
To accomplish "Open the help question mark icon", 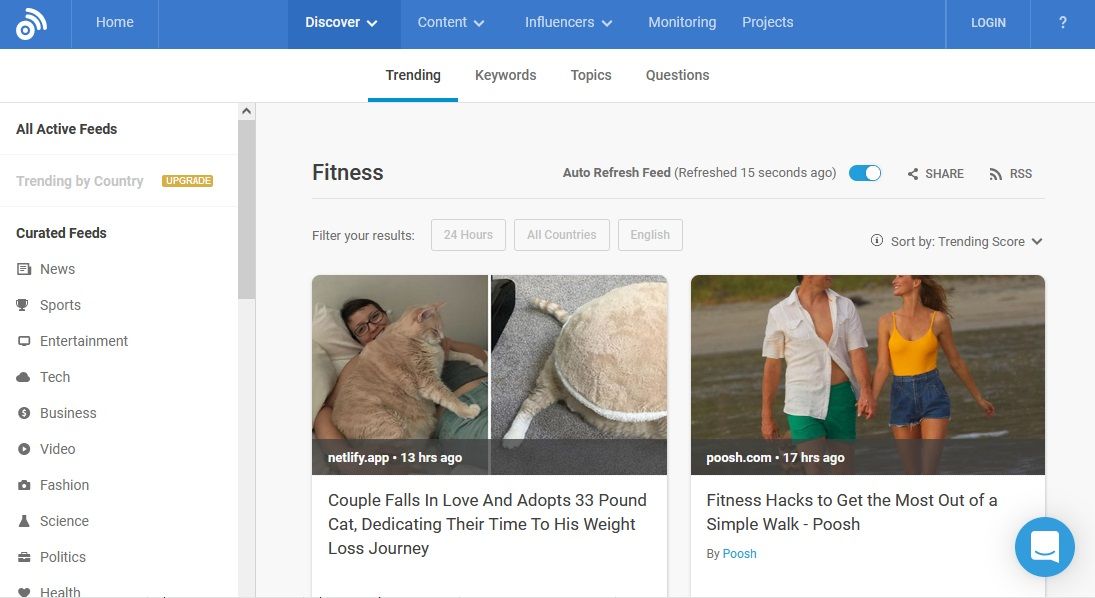I will [x=1062, y=23].
